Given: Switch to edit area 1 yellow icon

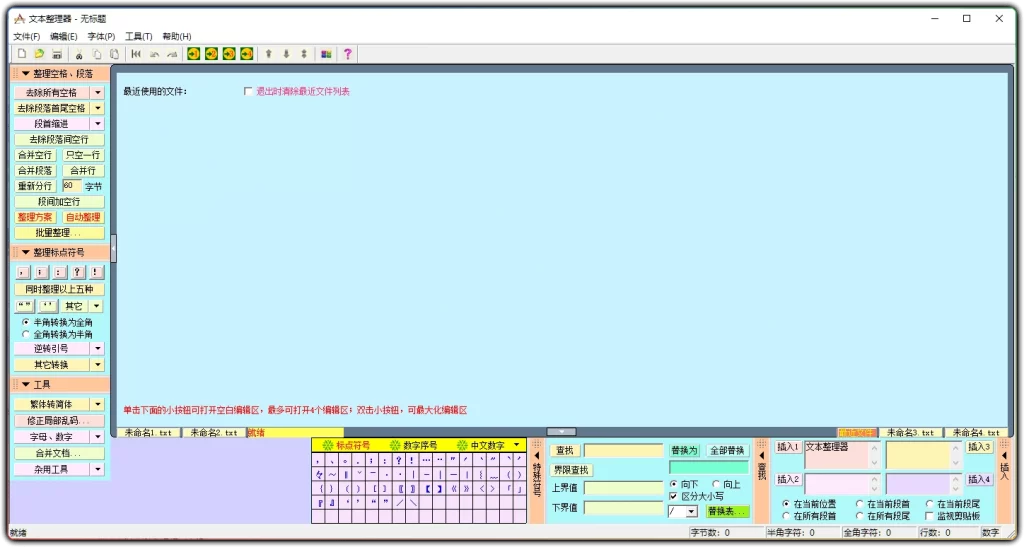Looking at the screenshot, I should (x=193, y=54).
